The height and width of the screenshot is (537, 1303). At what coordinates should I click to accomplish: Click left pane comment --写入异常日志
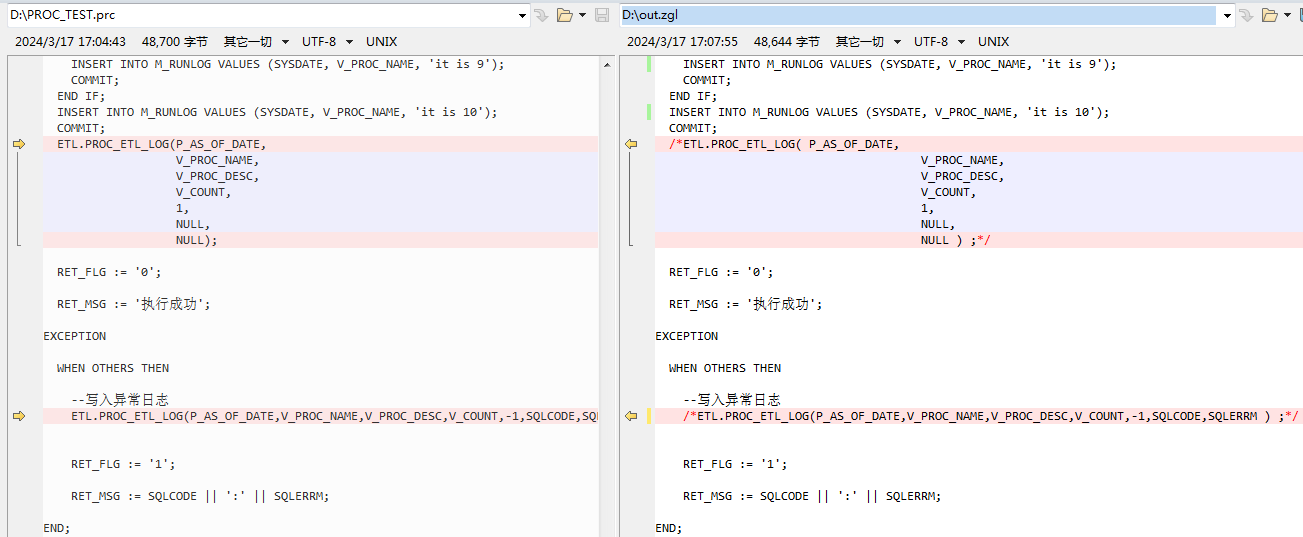coord(120,400)
